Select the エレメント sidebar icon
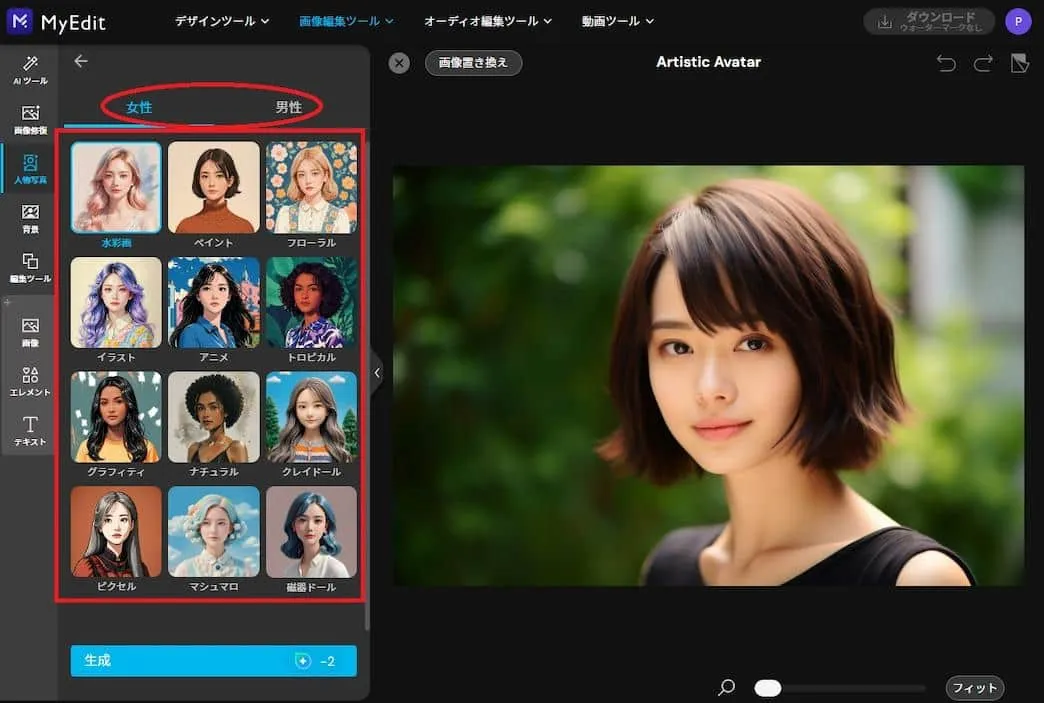The image size is (1044, 703). coord(29,378)
